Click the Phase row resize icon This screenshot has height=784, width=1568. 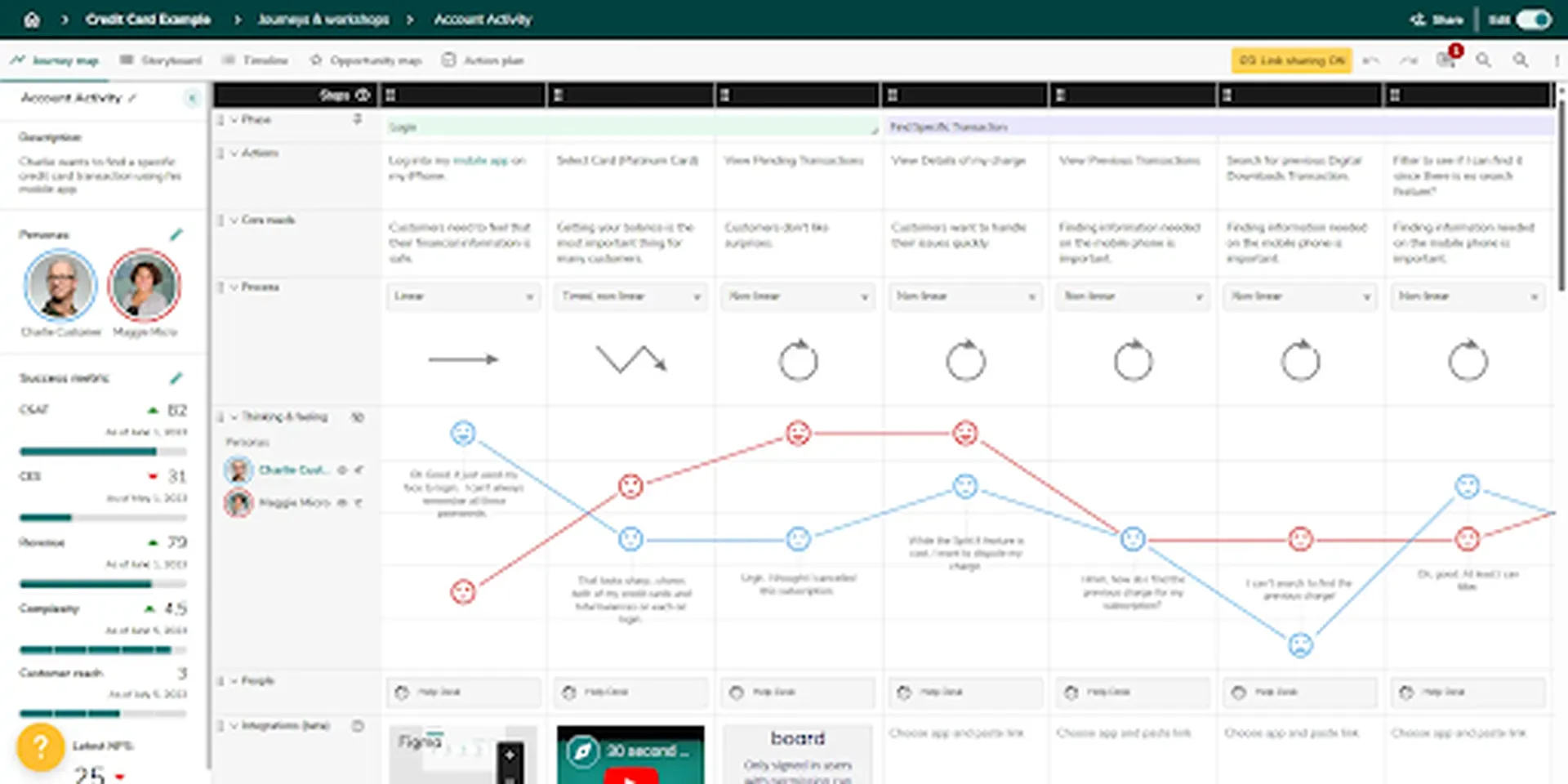[358, 119]
